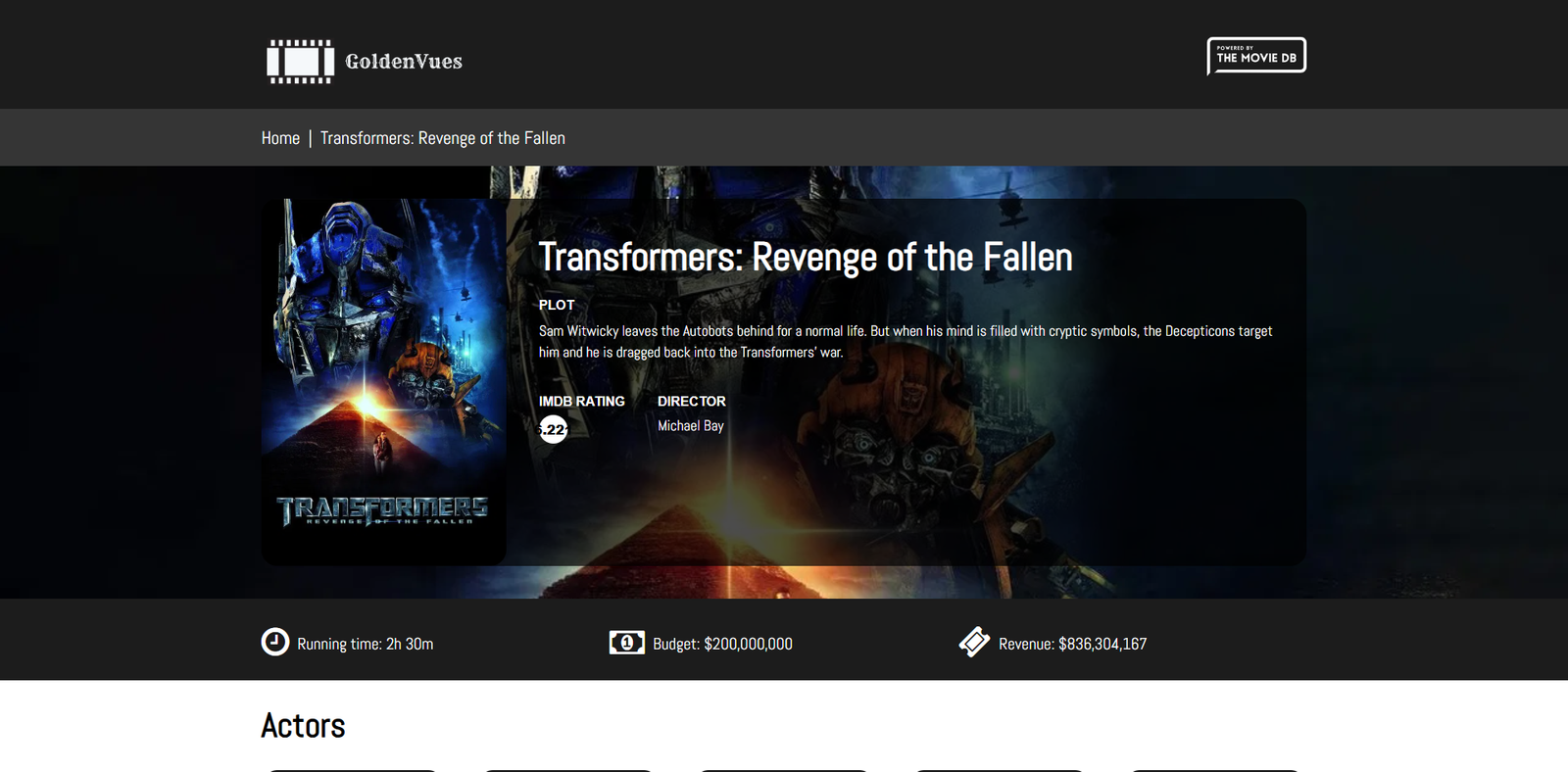The height and width of the screenshot is (772, 1568).
Task: Click the Revenue: $836,304,167 text
Action: coord(1073,644)
